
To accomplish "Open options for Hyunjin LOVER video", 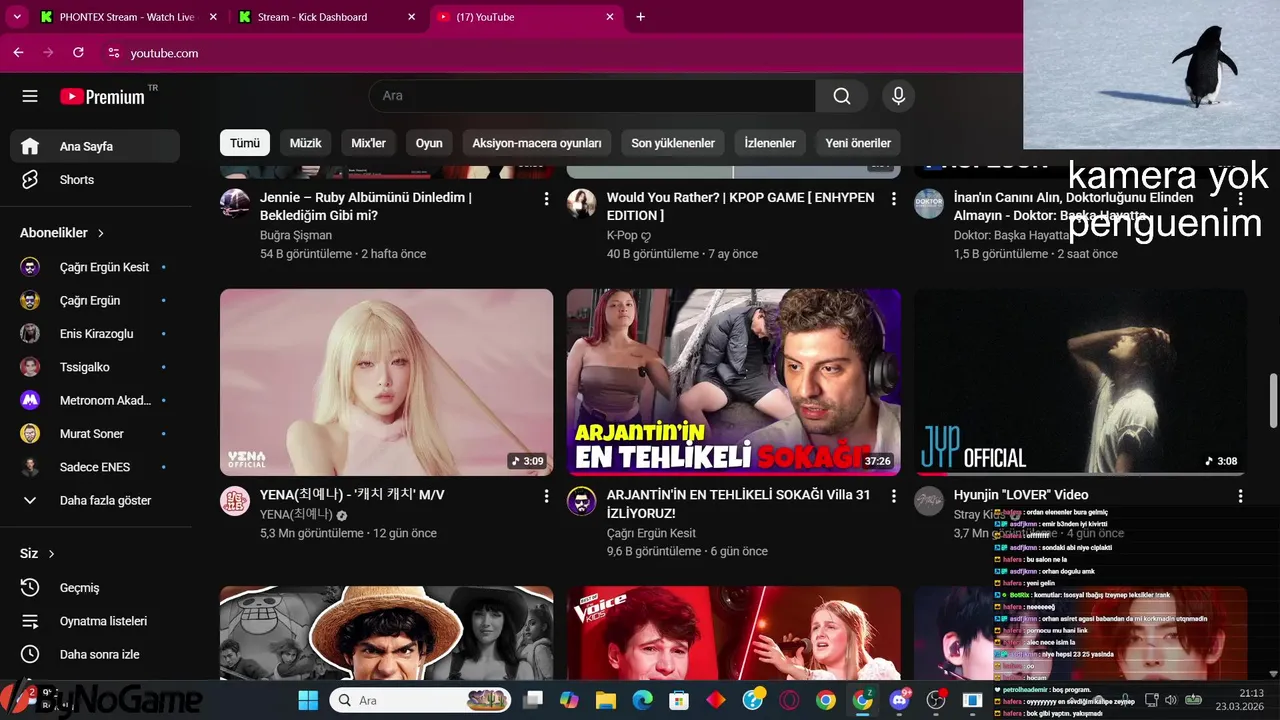I will 1240,496.
